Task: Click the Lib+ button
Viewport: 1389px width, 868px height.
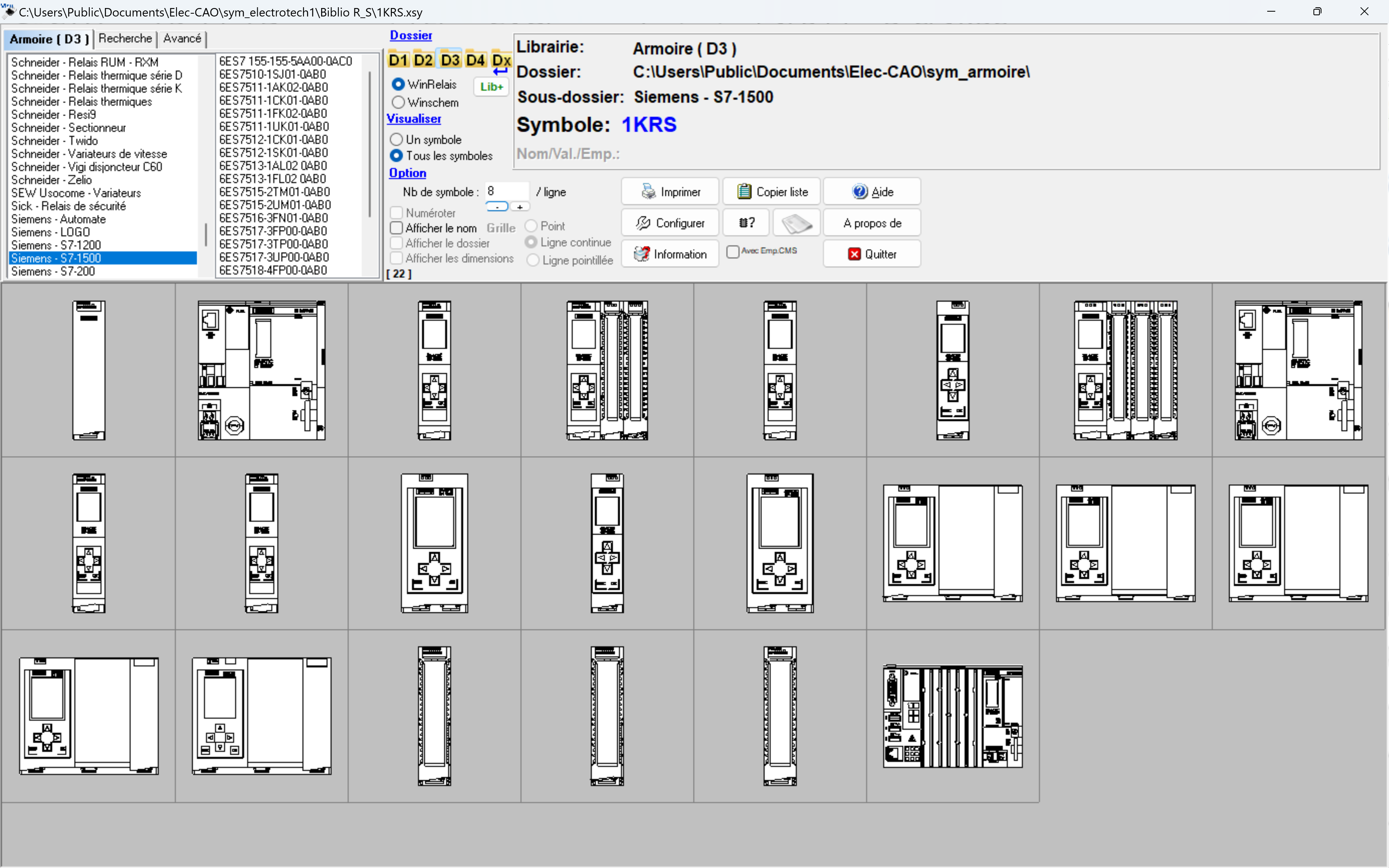Action: click(x=491, y=87)
